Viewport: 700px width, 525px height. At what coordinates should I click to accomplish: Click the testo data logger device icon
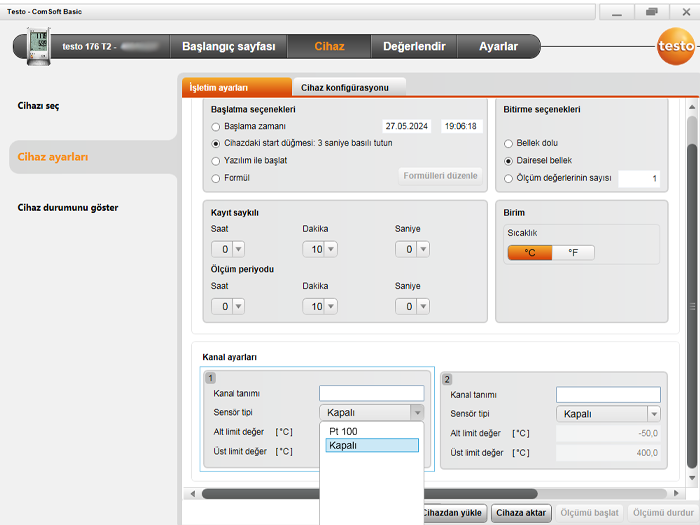point(39,45)
